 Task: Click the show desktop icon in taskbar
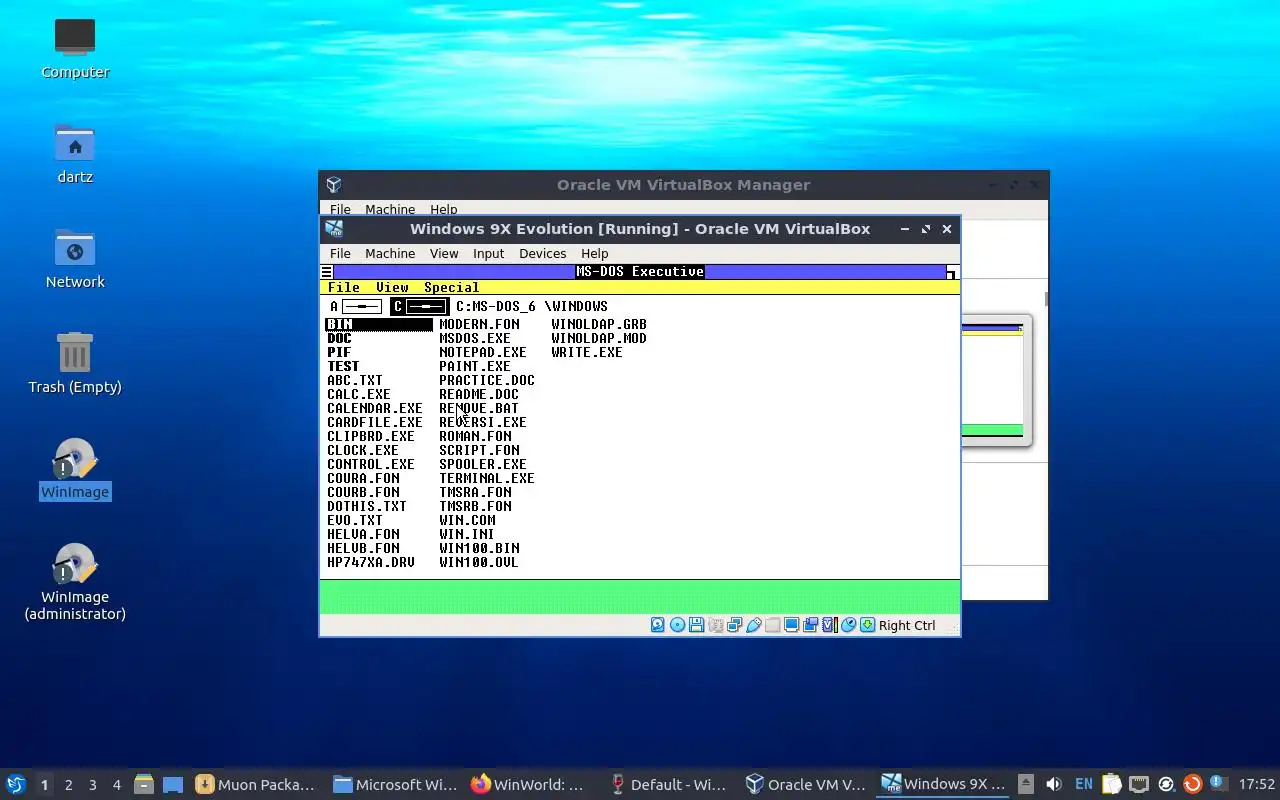(172, 784)
